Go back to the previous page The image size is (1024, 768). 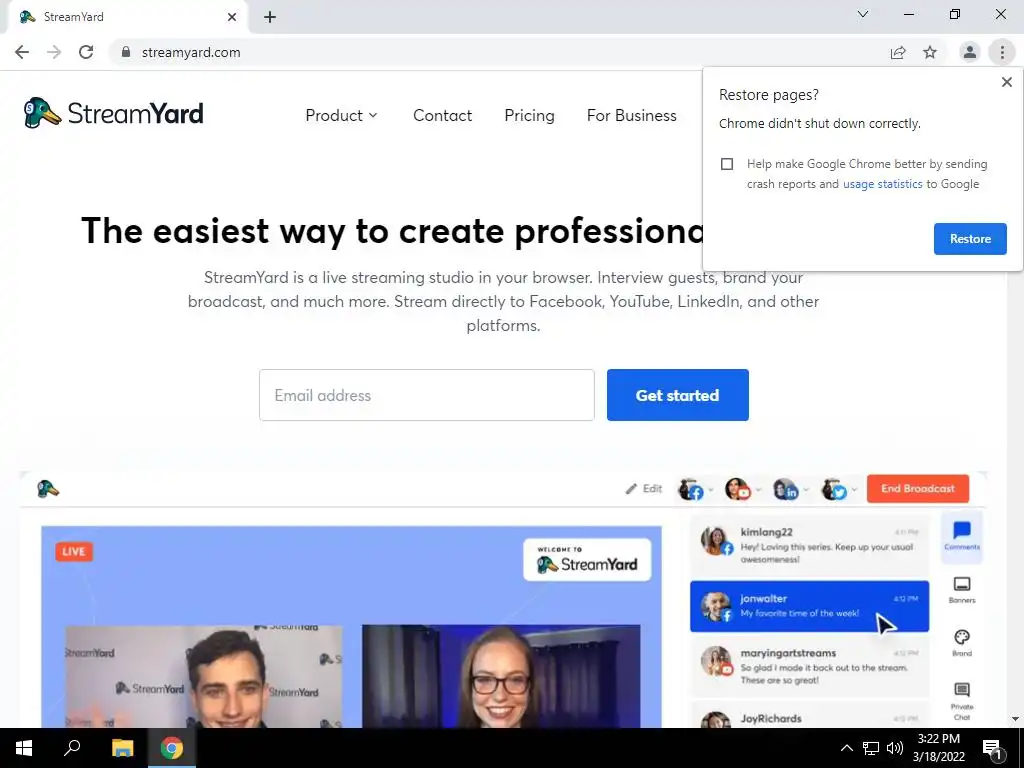22,52
